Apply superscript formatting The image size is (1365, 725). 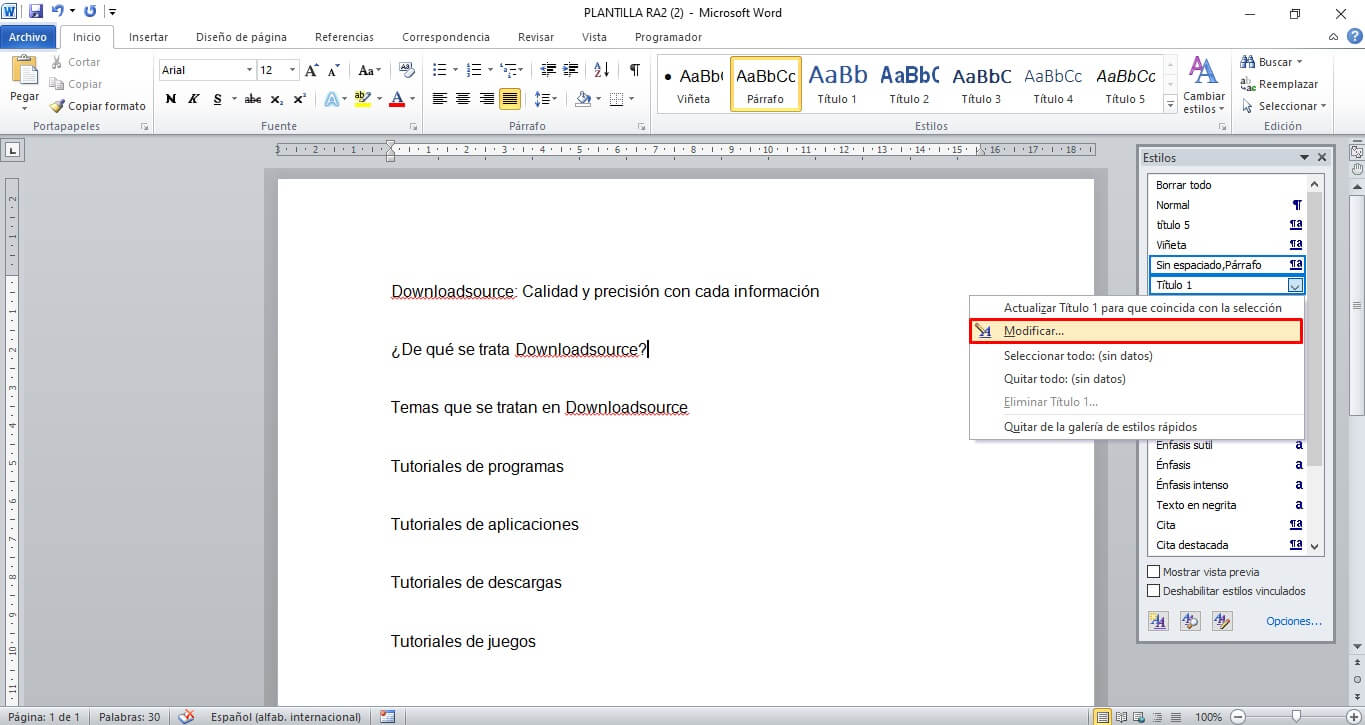point(299,99)
